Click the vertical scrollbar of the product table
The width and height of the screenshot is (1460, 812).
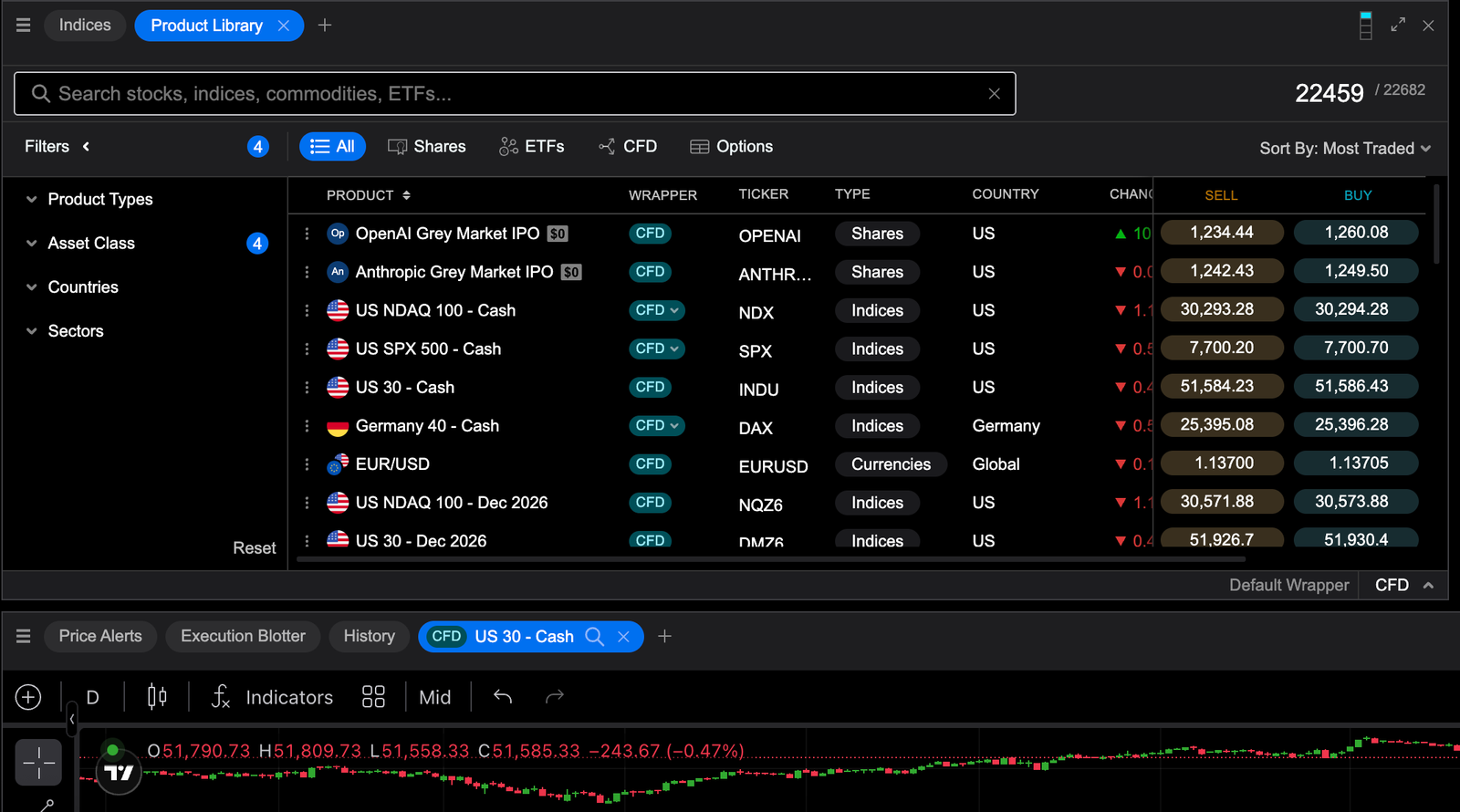(x=1436, y=224)
